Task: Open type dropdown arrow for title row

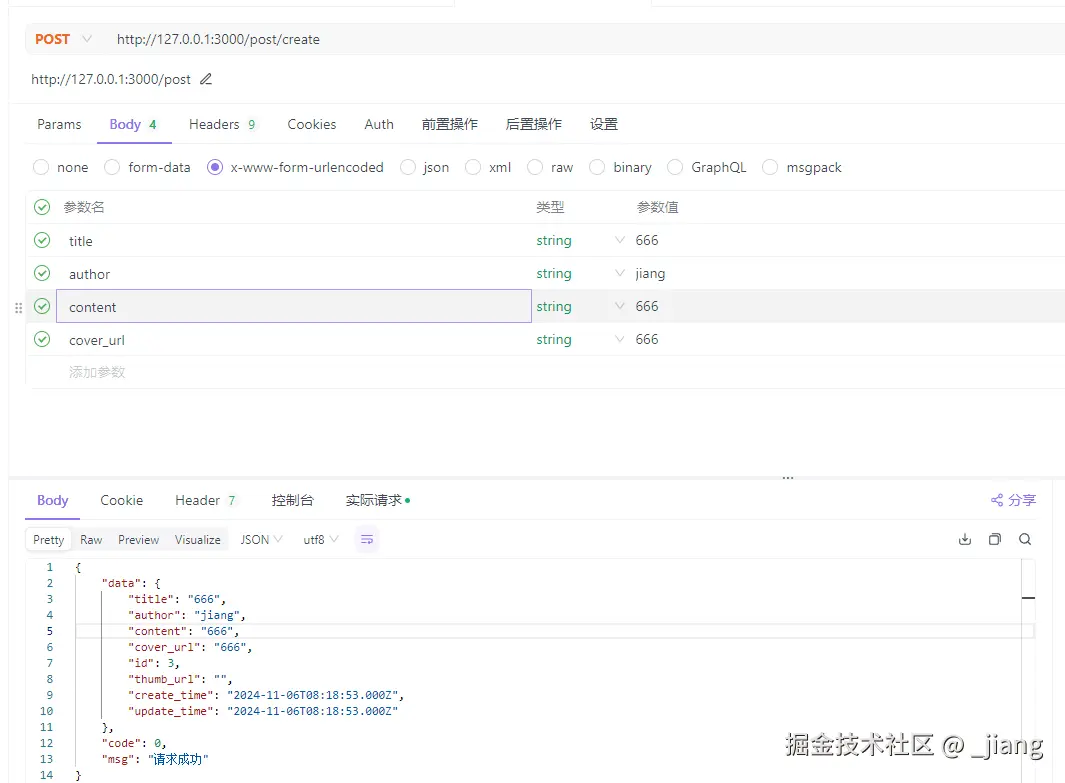Action: pyautogui.click(x=619, y=240)
